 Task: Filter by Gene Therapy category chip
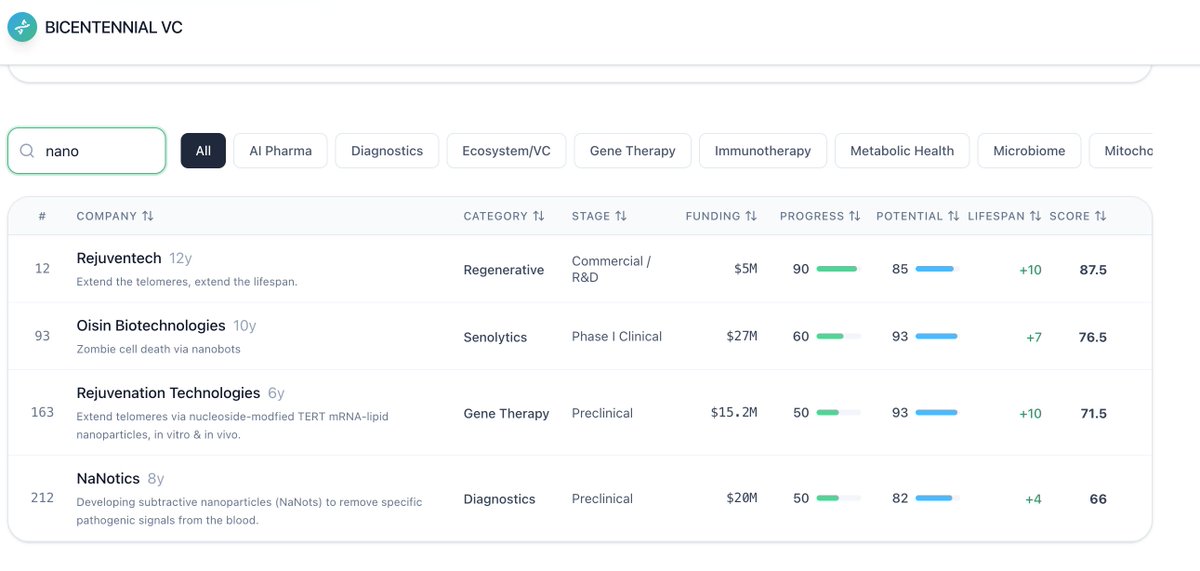pyautogui.click(x=633, y=151)
